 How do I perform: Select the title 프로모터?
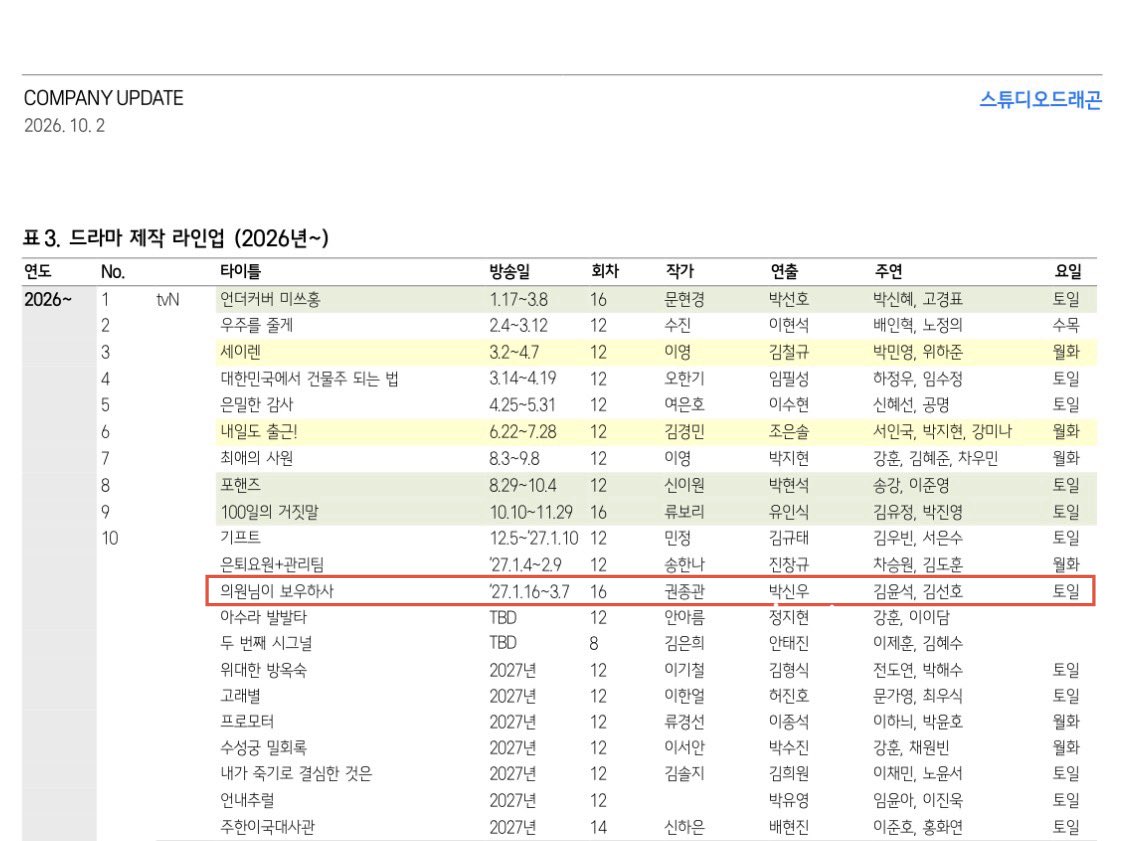[x=247, y=721]
